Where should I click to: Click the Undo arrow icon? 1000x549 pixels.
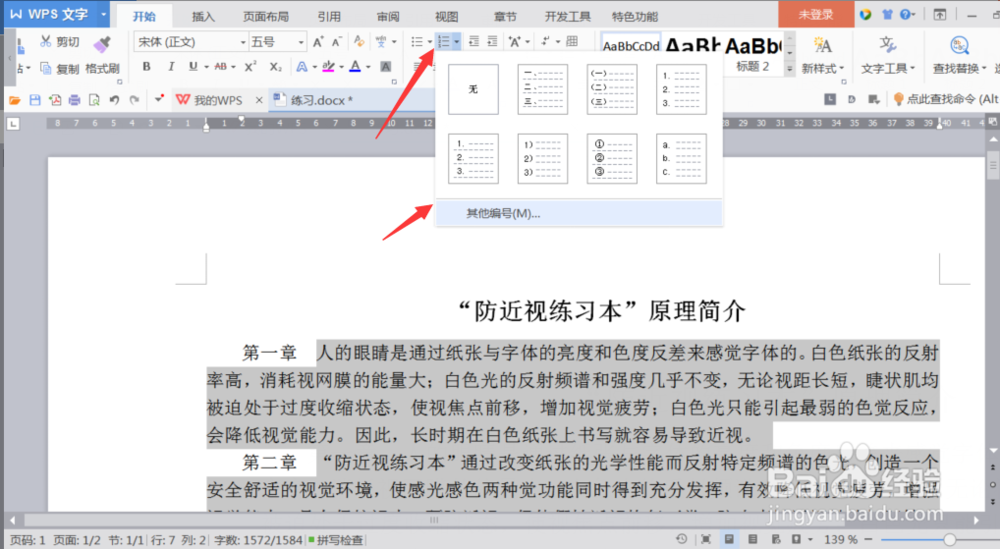click(x=114, y=100)
